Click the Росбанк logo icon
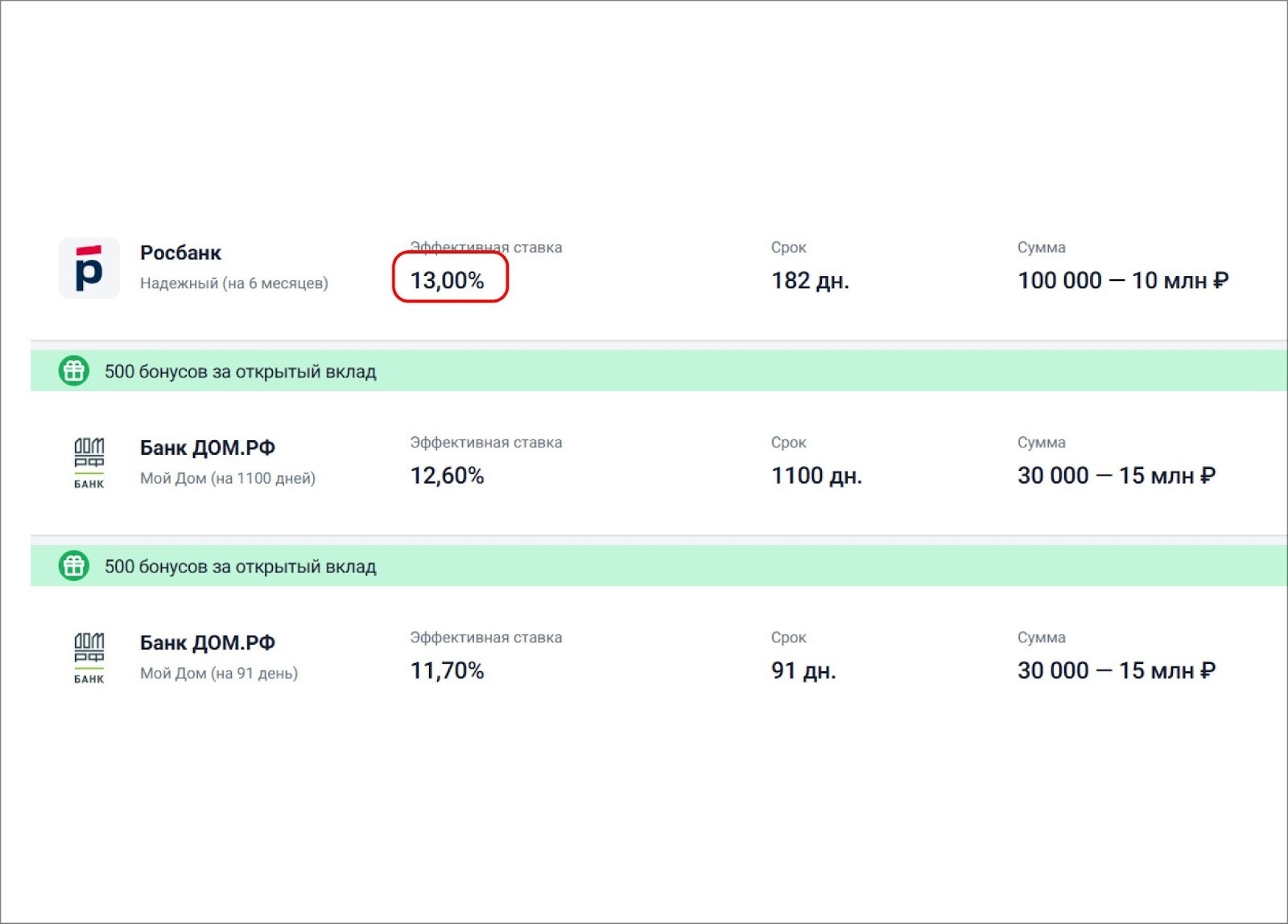The height and width of the screenshot is (924, 1288). pyautogui.click(x=89, y=268)
